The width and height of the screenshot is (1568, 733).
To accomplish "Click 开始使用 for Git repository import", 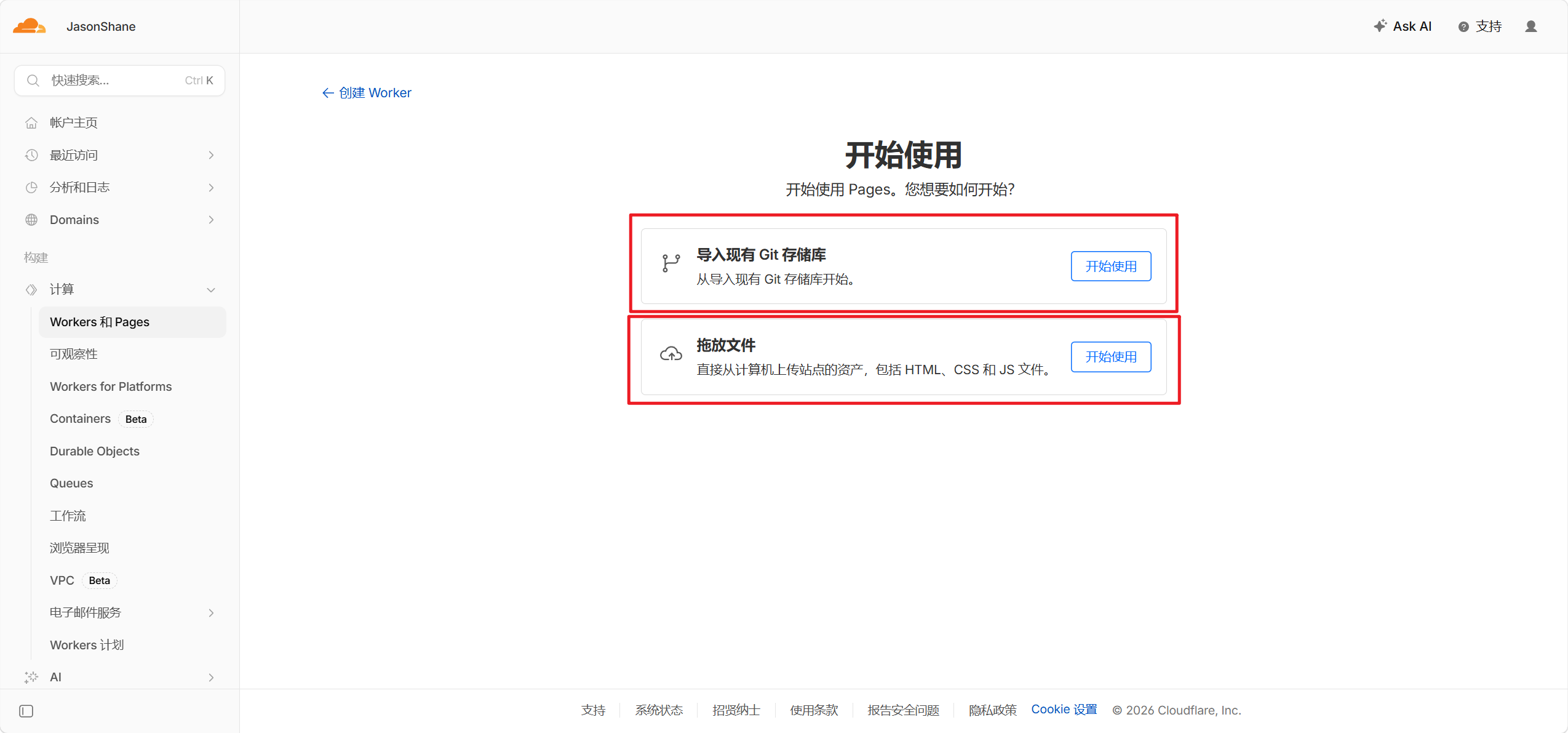I will click(x=1110, y=266).
